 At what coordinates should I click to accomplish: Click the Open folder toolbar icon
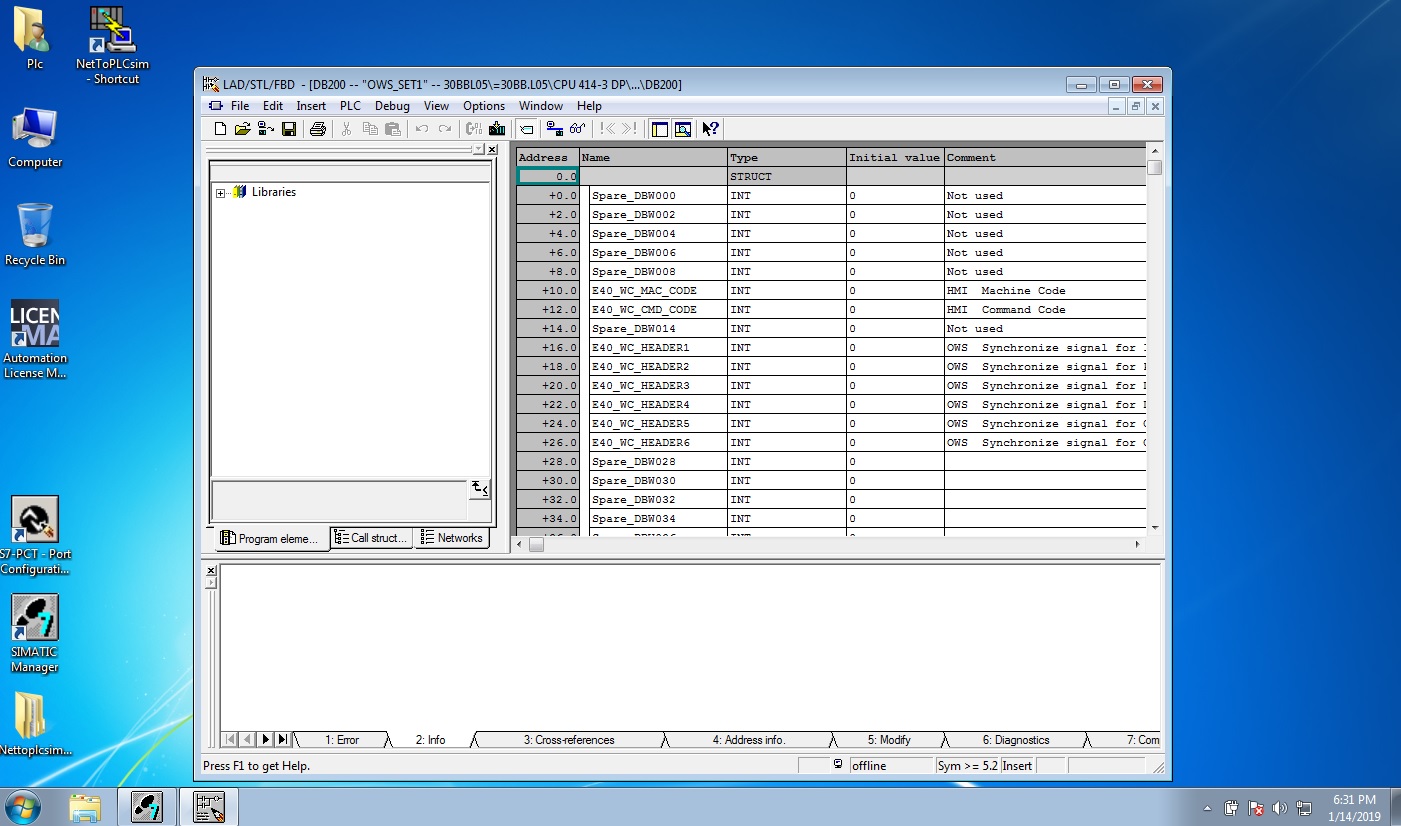pos(242,129)
